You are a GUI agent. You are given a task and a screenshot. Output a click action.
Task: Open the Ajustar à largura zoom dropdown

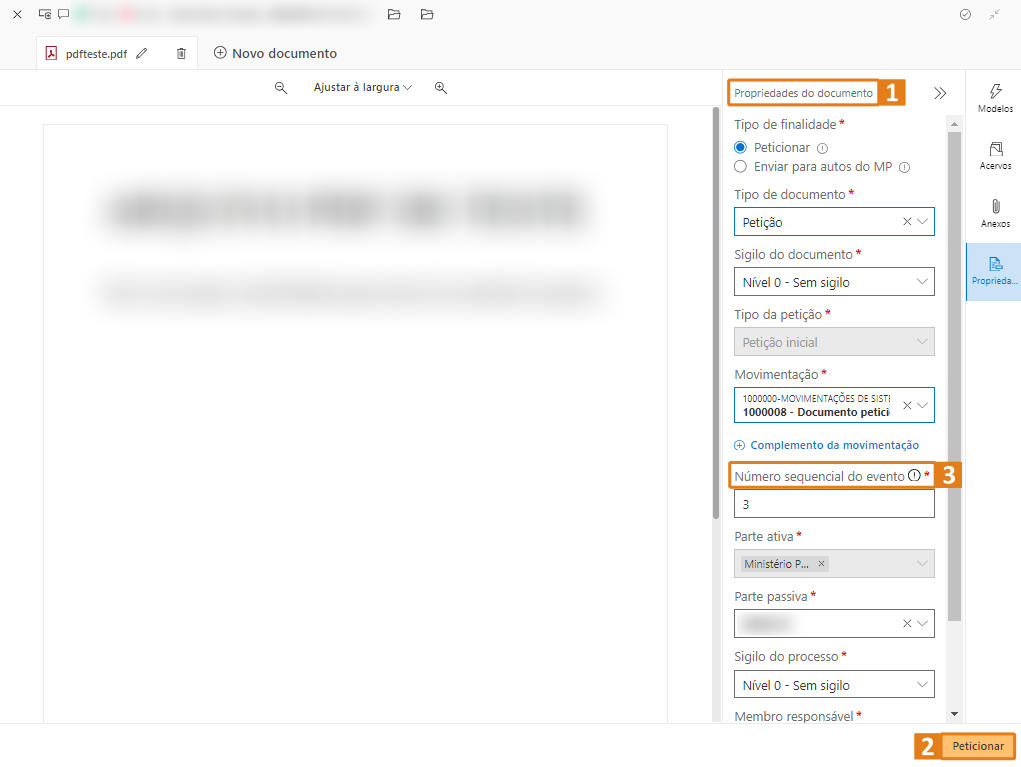click(362, 88)
